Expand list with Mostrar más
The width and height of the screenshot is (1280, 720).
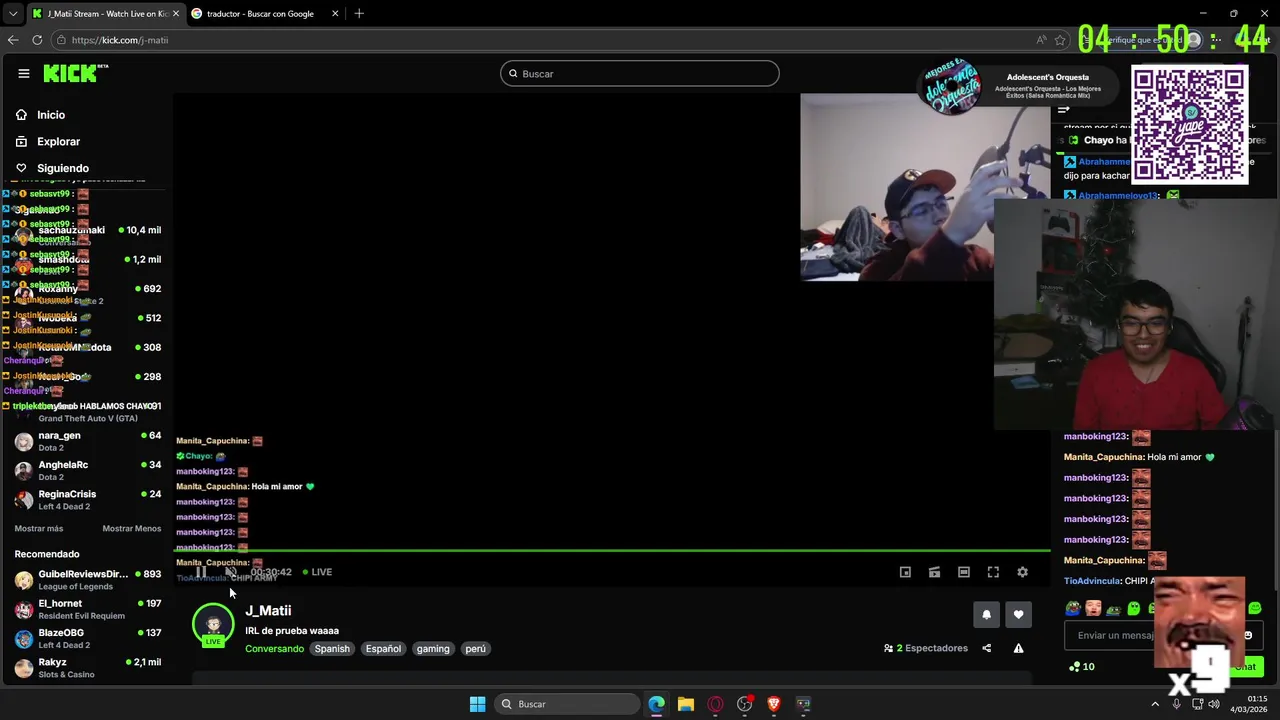click(39, 528)
